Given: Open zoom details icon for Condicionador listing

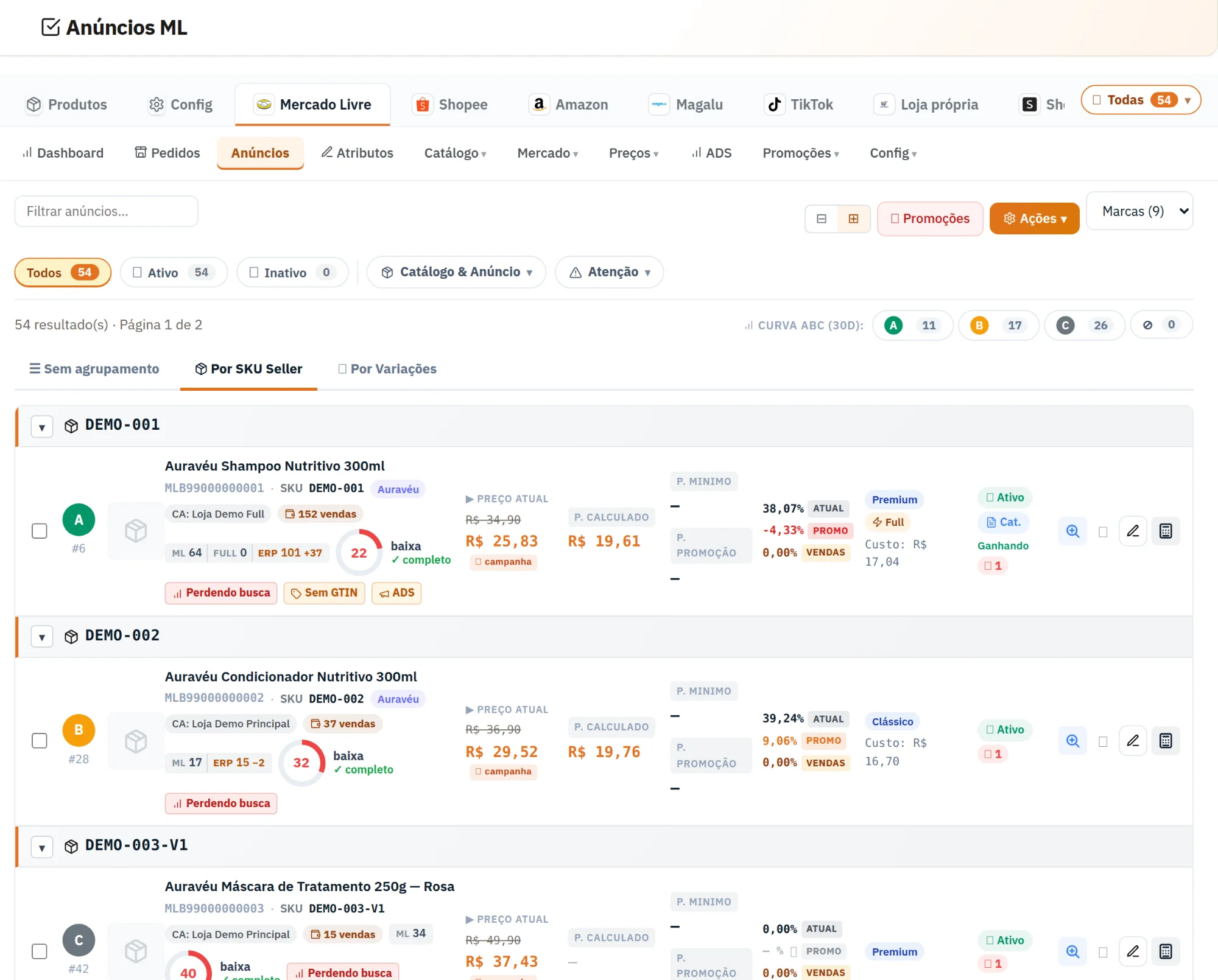Looking at the screenshot, I should [x=1072, y=741].
